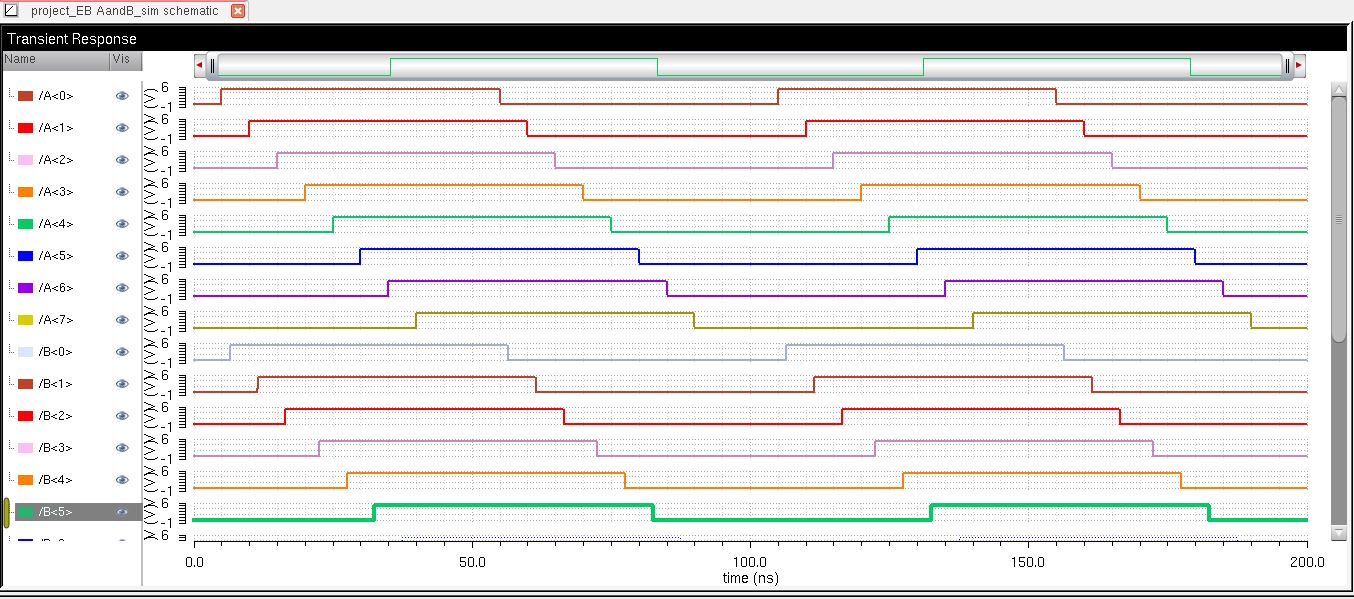This screenshot has height=599, width=1354.
Task: Click the /A<6> purple color swatch
Action: pyautogui.click(x=26, y=288)
